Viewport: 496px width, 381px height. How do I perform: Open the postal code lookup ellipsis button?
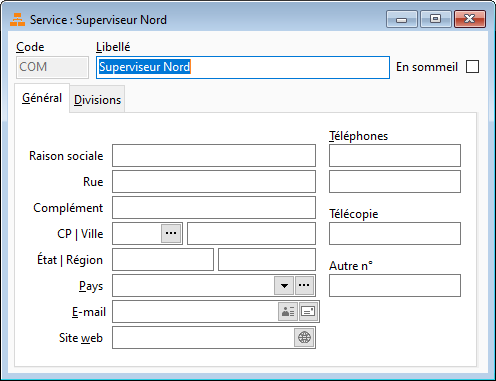(x=171, y=233)
